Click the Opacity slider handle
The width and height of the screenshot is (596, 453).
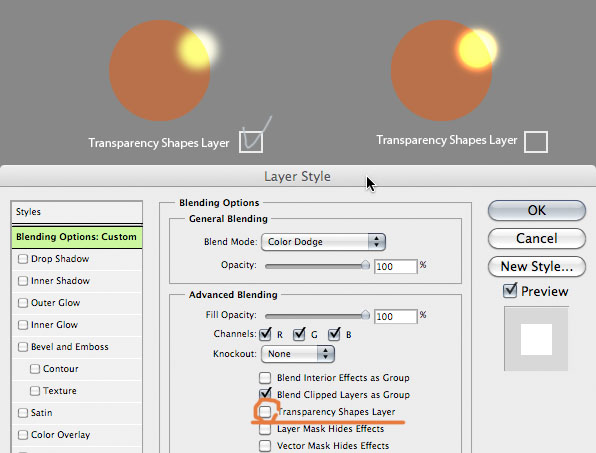365,265
